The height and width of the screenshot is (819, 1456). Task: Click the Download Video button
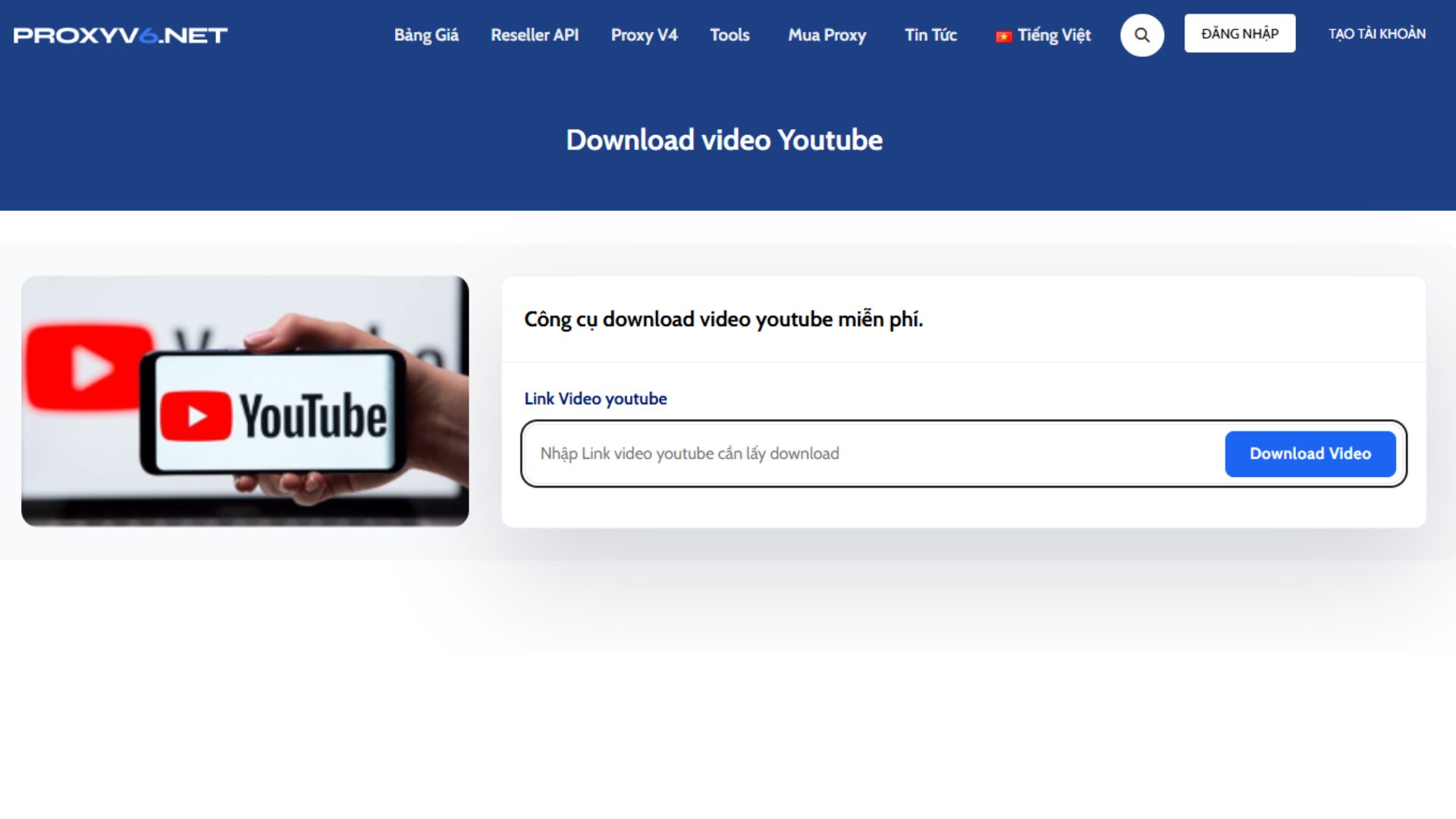[x=1310, y=453]
